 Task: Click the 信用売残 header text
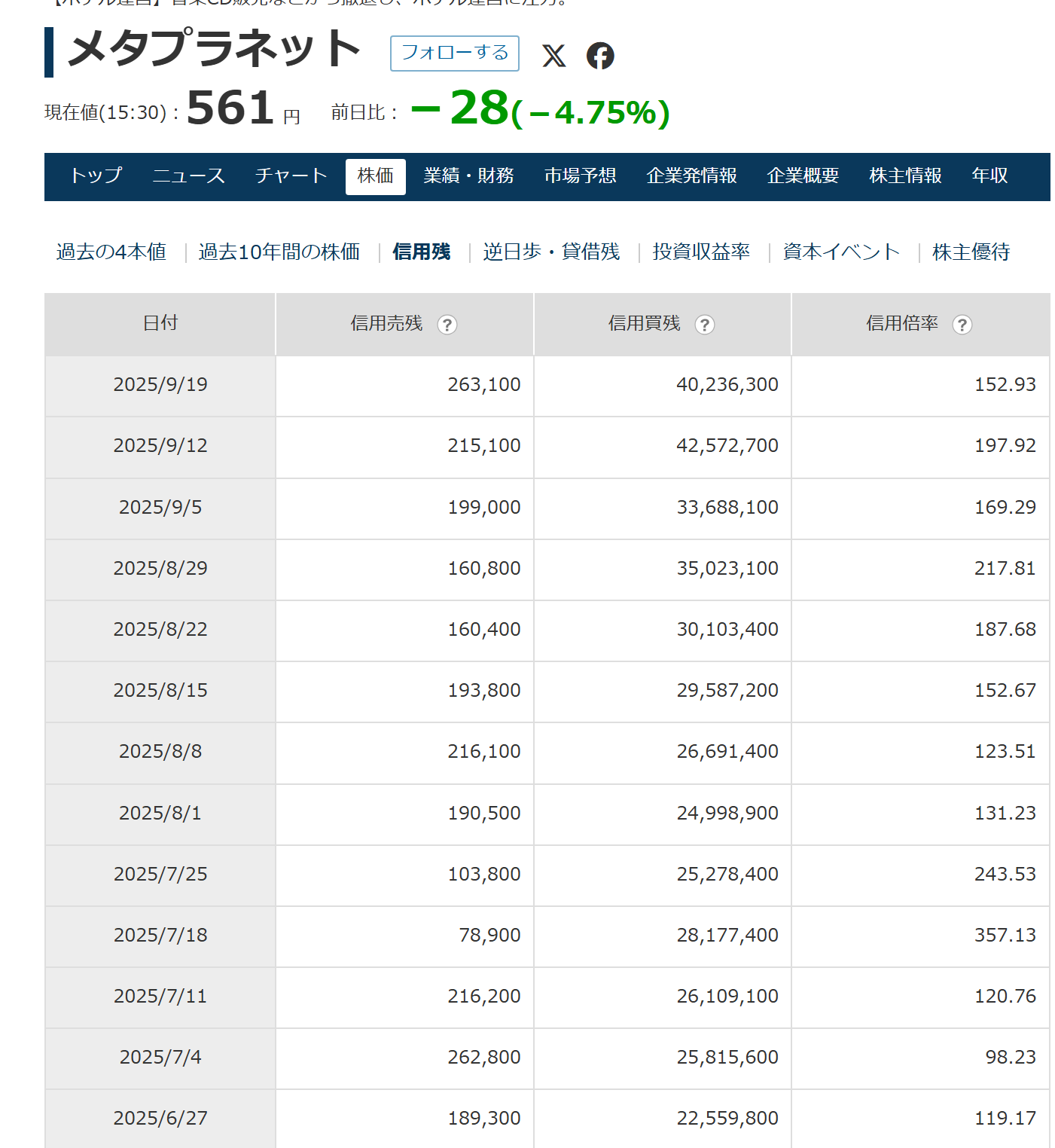point(386,324)
